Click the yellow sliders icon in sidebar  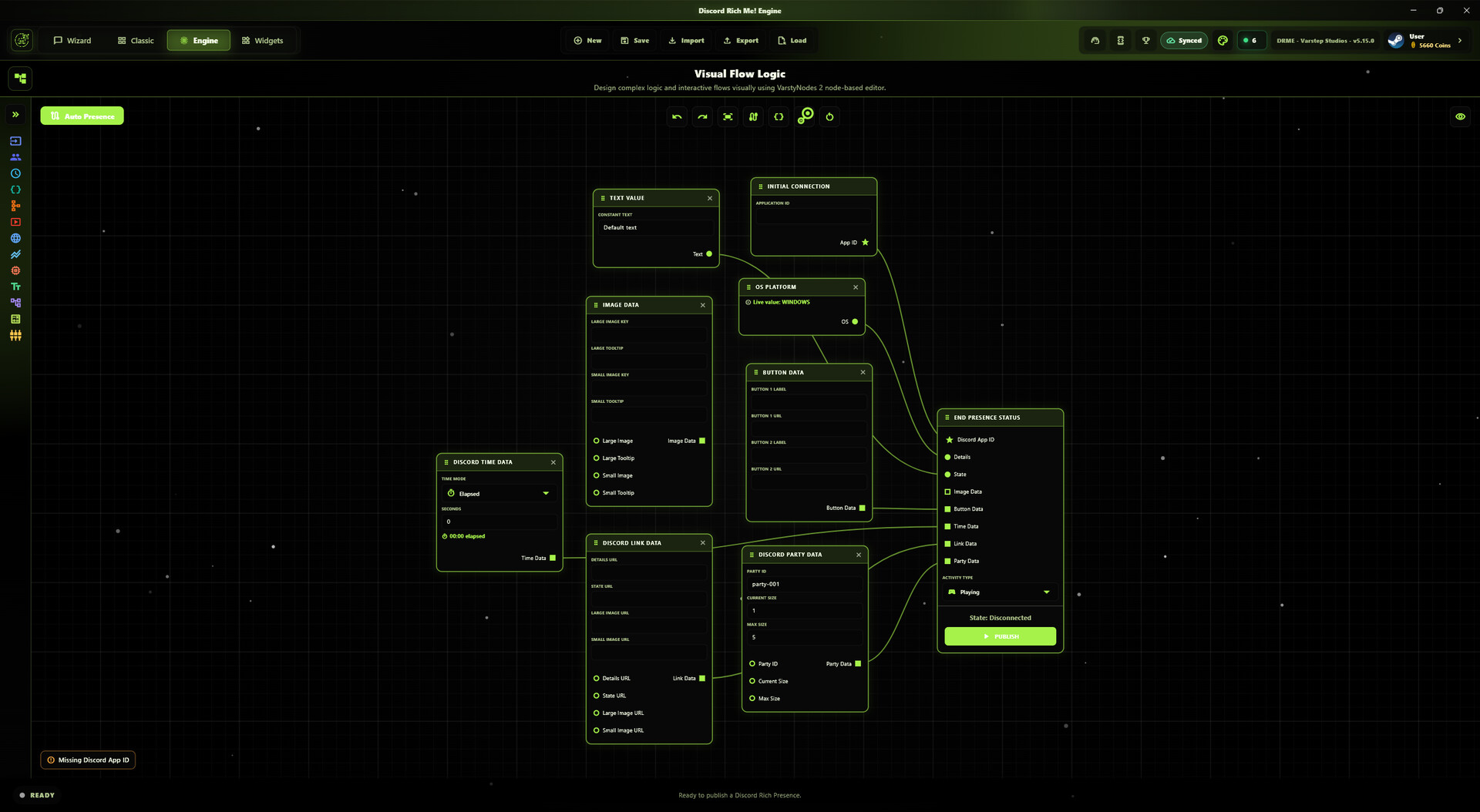click(x=15, y=335)
